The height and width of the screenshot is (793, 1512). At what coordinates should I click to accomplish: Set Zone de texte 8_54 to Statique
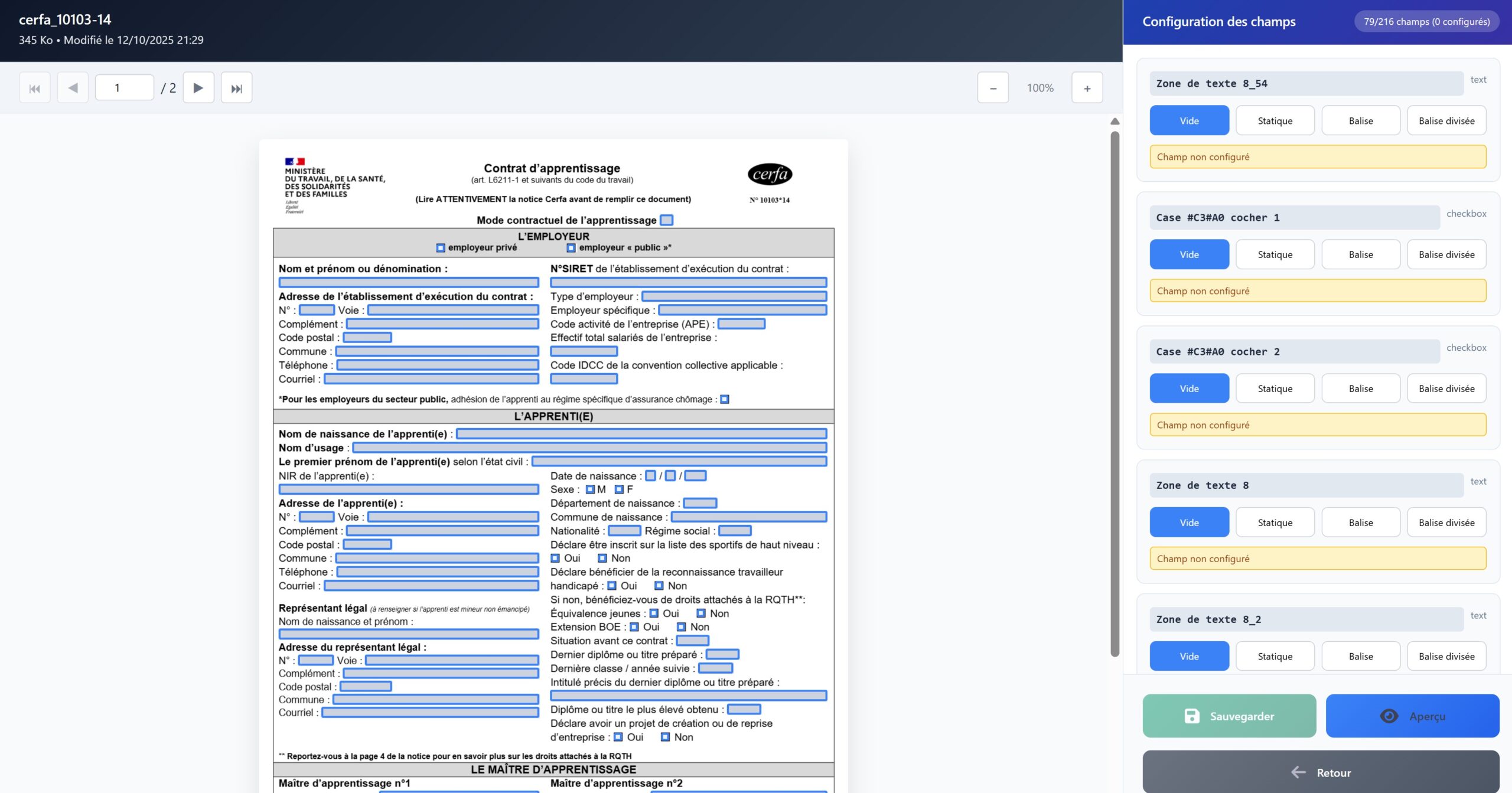pyautogui.click(x=1275, y=120)
